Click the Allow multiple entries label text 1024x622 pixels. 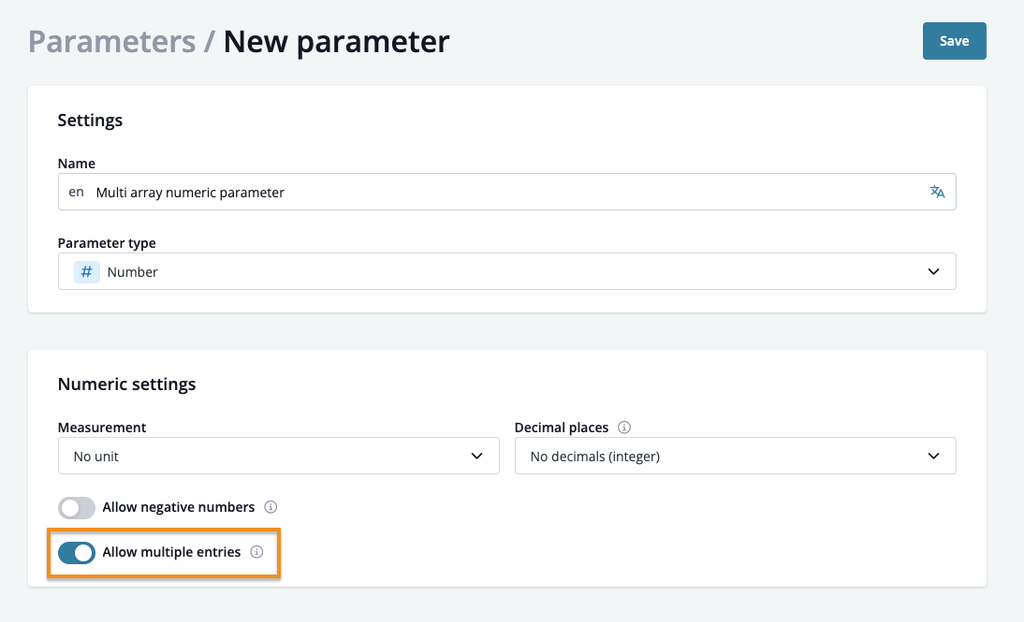point(171,552)
